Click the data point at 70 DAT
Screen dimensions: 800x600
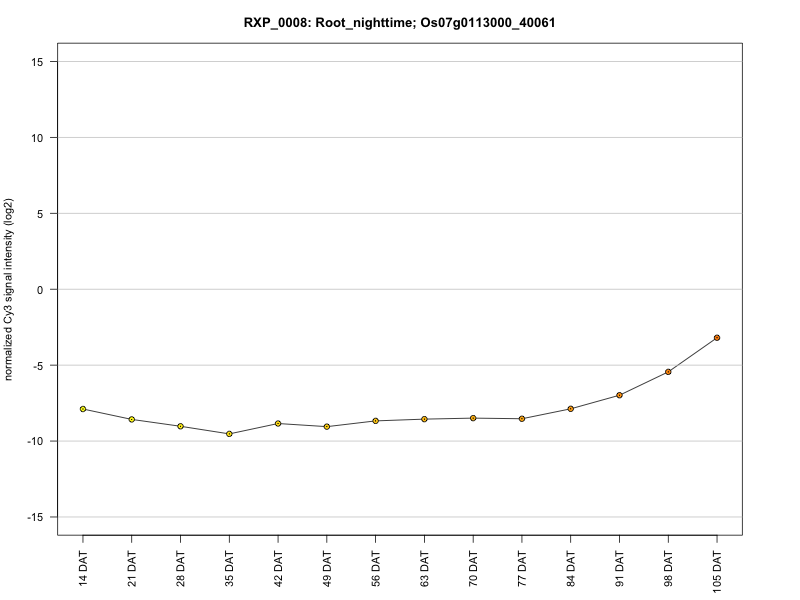click(473, 418)
